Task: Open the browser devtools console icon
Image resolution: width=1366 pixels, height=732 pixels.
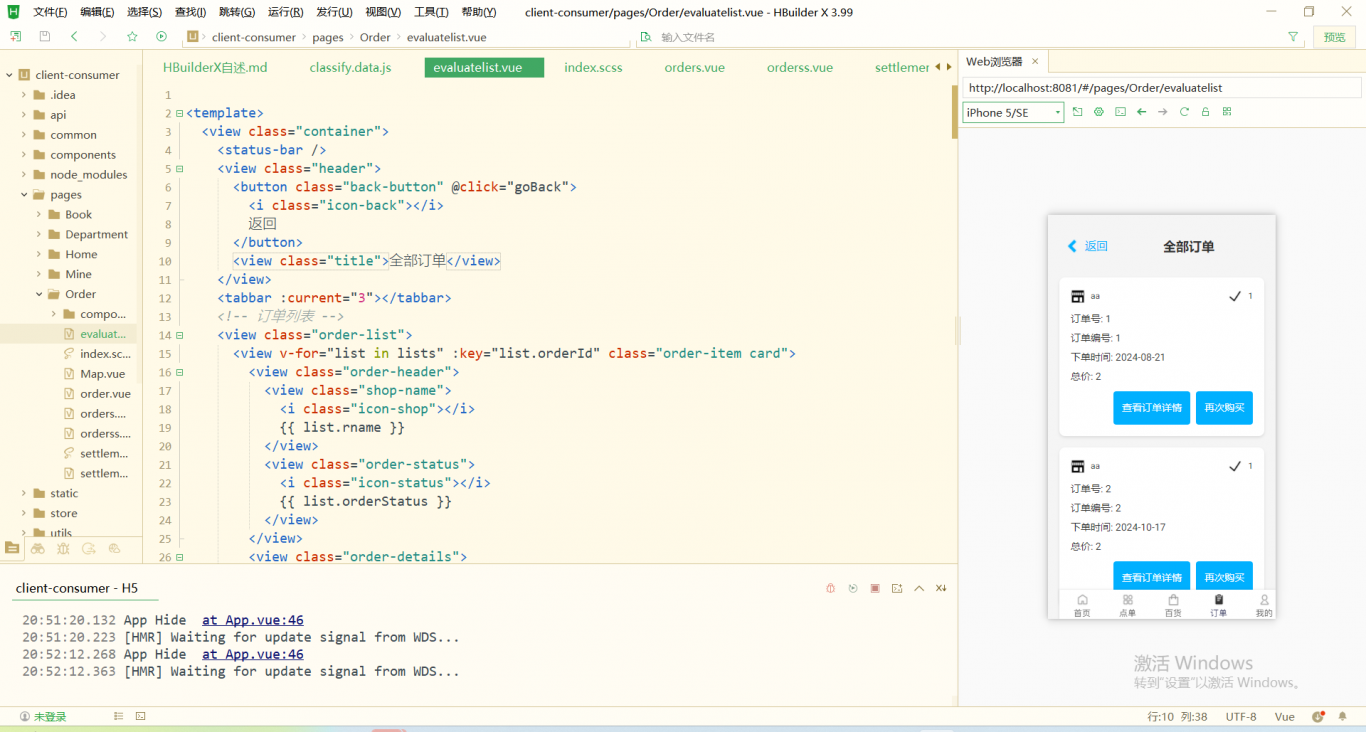Action: pos(1120,112)
